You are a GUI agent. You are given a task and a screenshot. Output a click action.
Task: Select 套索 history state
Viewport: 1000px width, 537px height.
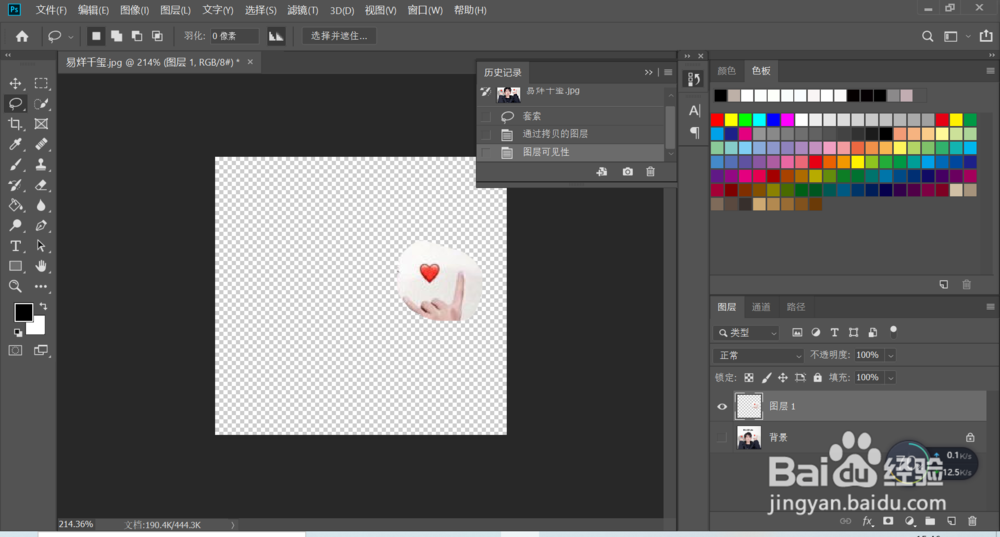point(571,116)
